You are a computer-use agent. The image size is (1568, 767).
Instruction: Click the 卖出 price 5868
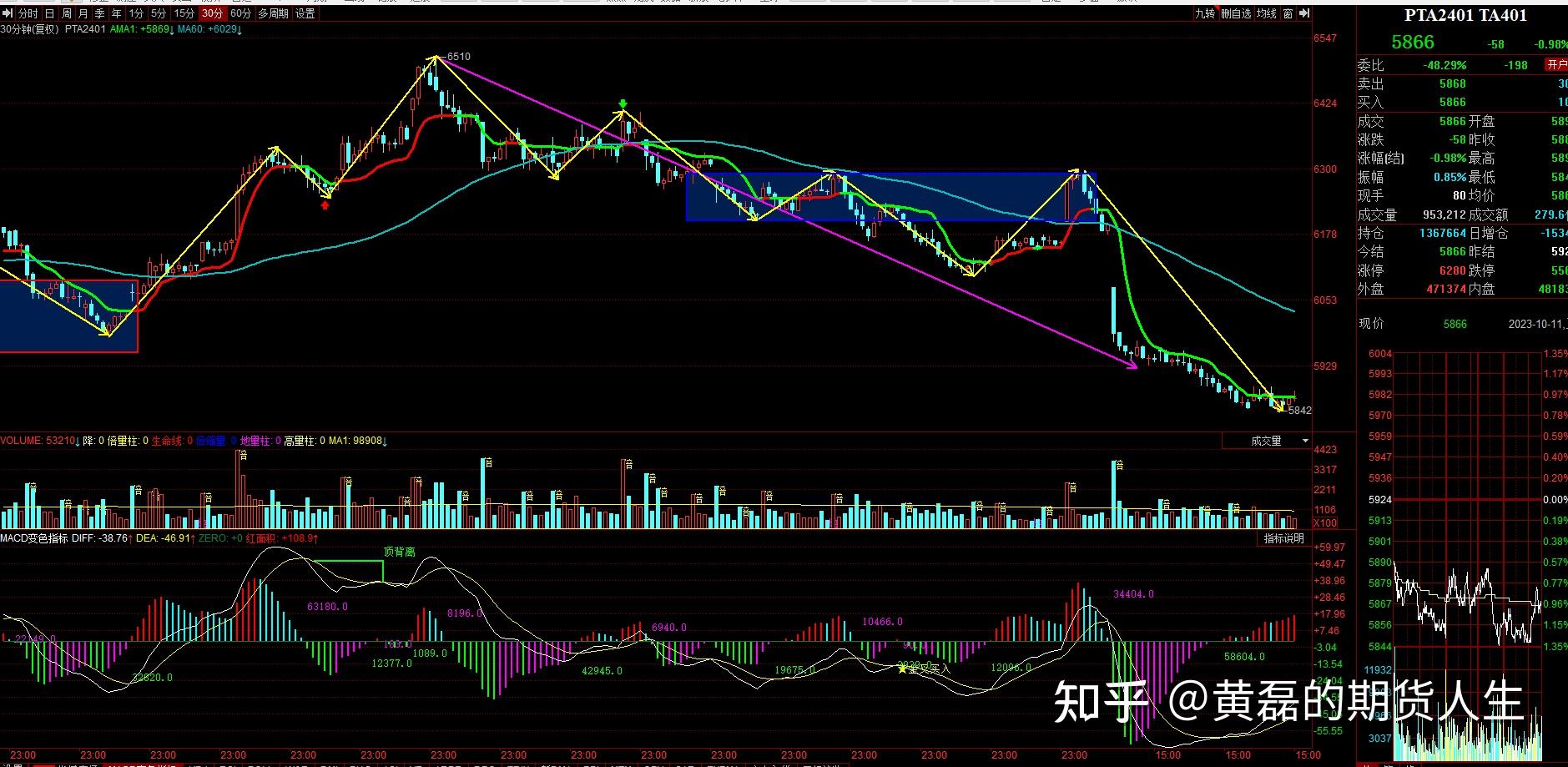coord(1452,83)
